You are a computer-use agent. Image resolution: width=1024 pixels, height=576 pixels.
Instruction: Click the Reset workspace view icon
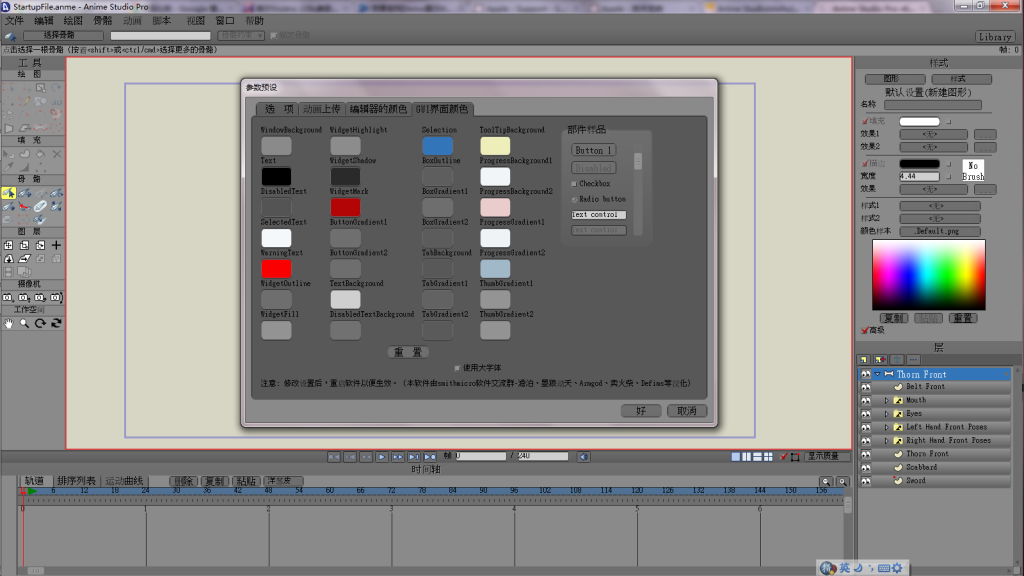click(56, 323)
